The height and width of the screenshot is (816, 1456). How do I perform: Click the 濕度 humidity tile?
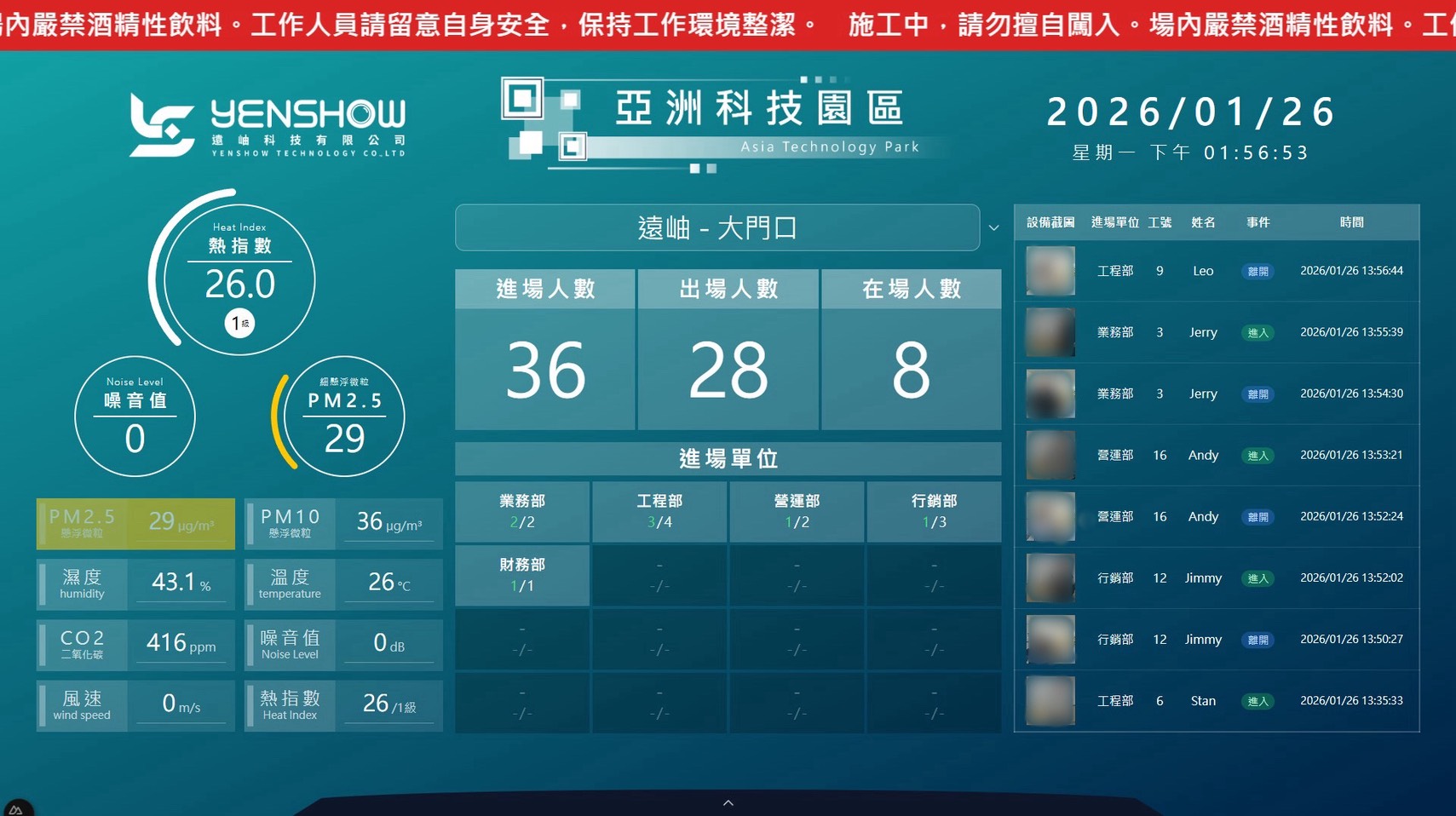(x=134, y=583)
